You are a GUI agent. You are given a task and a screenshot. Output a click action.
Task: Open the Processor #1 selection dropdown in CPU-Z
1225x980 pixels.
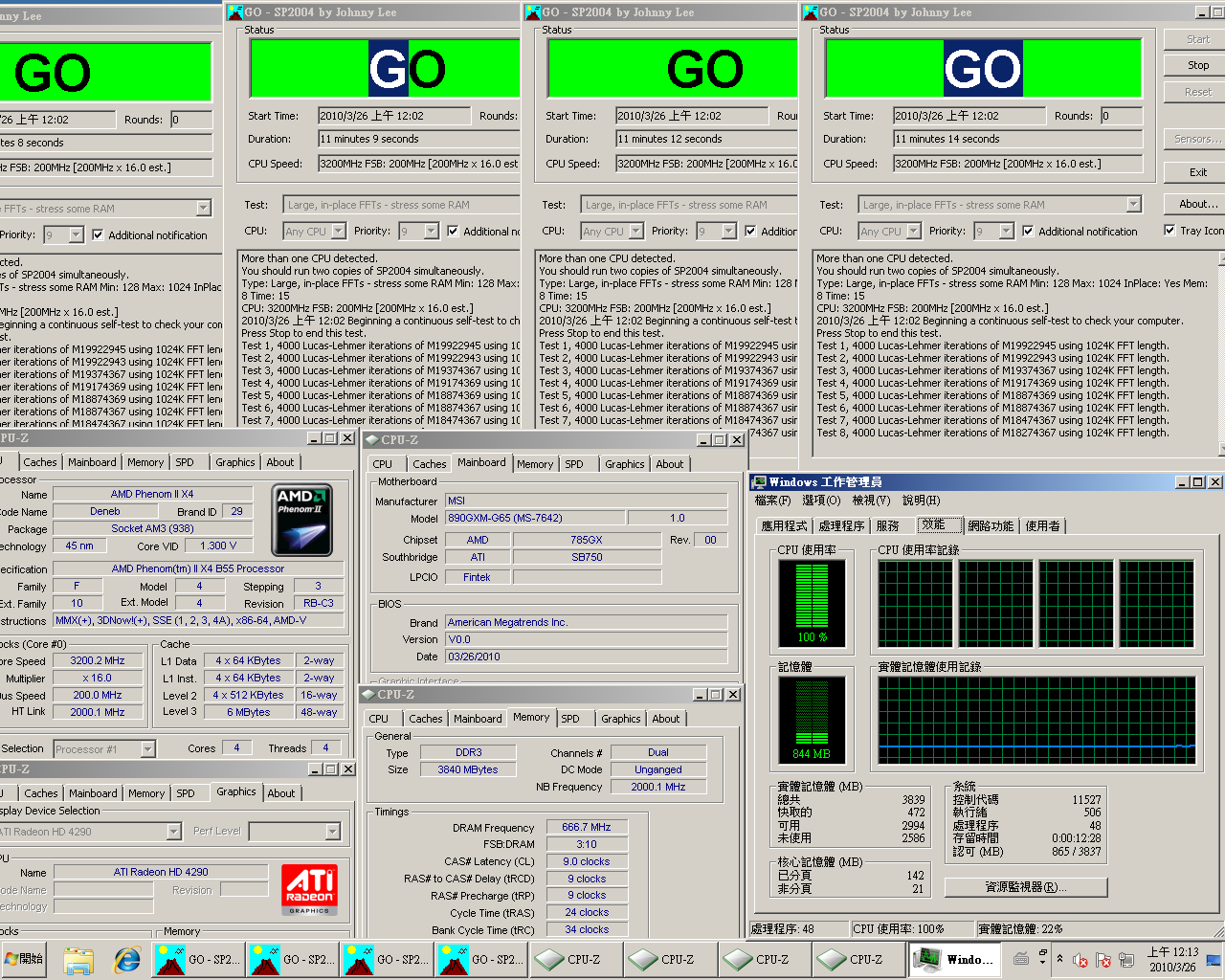(x=147, y=749)
